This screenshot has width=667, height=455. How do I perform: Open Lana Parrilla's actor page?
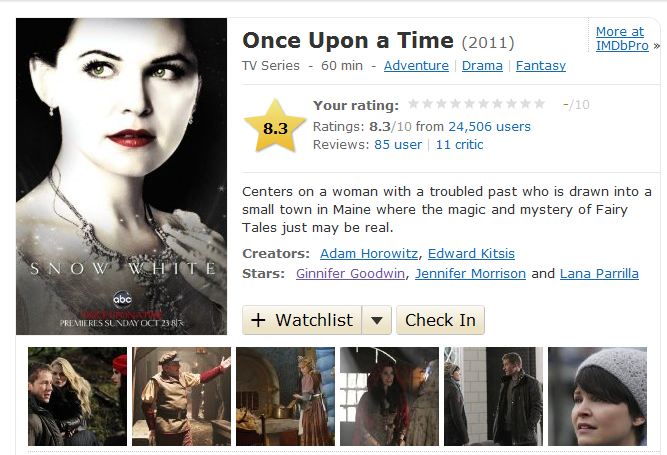click(x=599, y=273)
